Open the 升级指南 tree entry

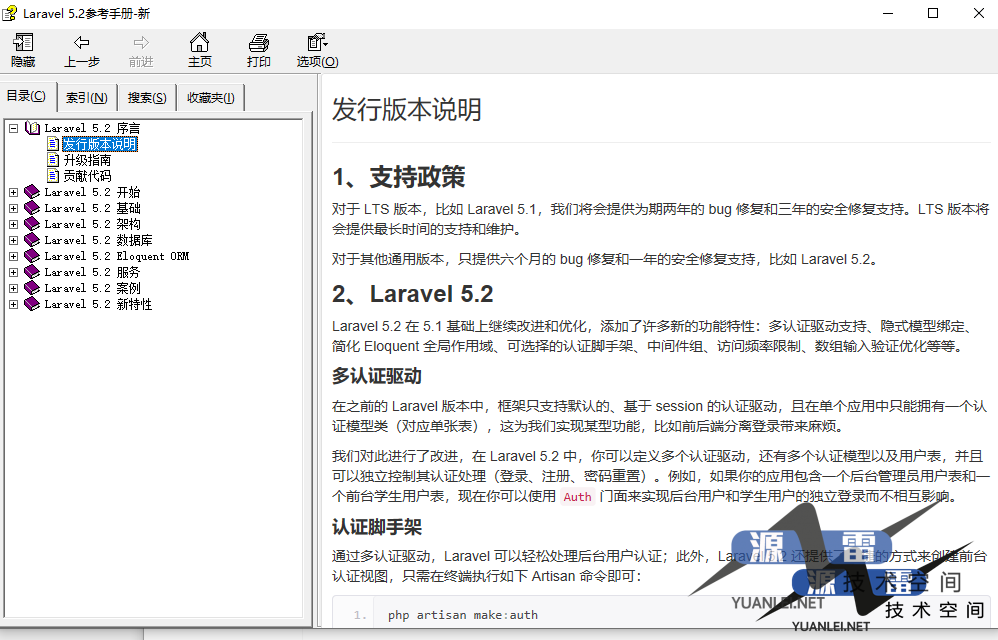point(87,160)
